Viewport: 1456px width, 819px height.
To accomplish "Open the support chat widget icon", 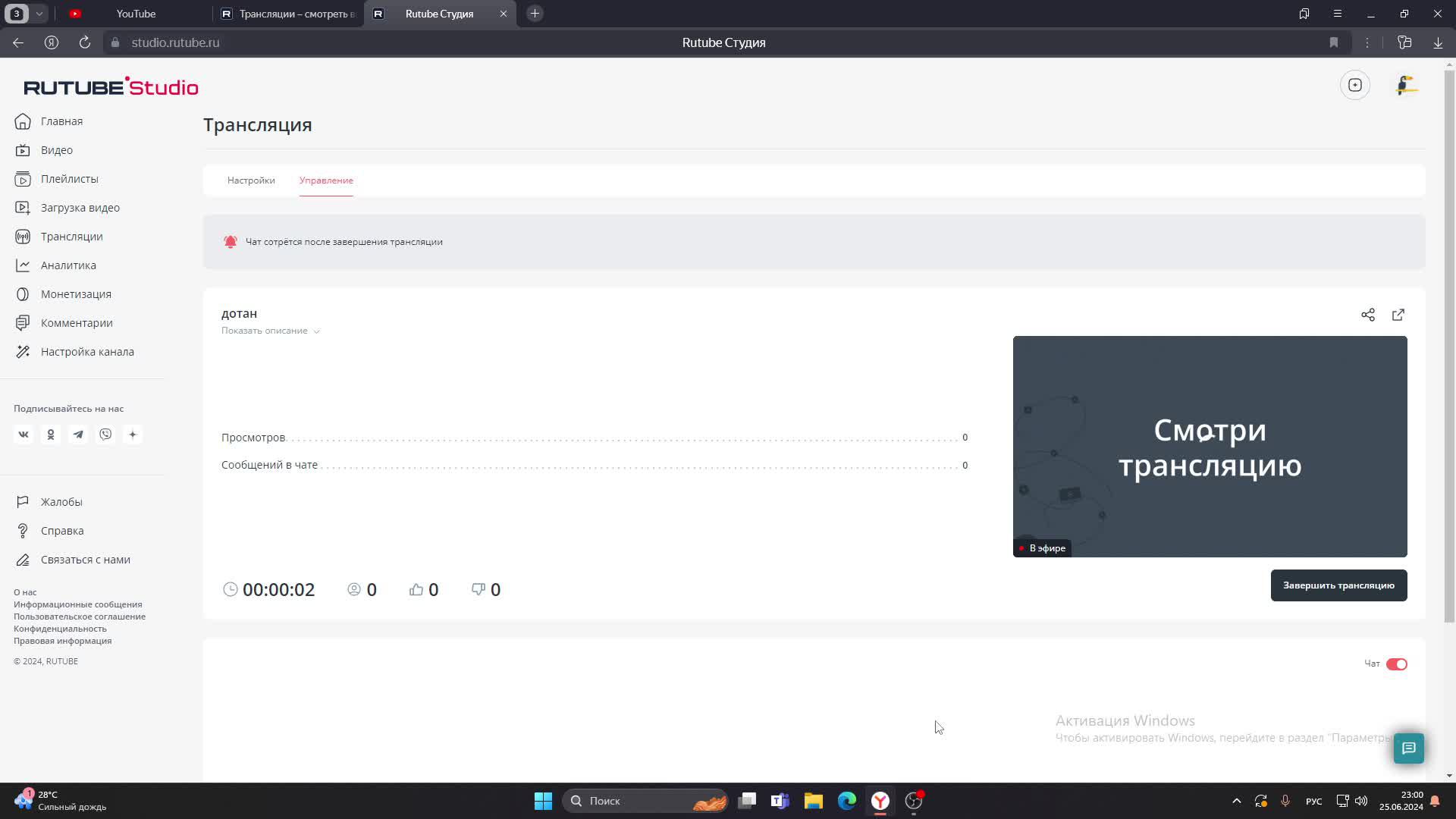I will [1408, 748].
